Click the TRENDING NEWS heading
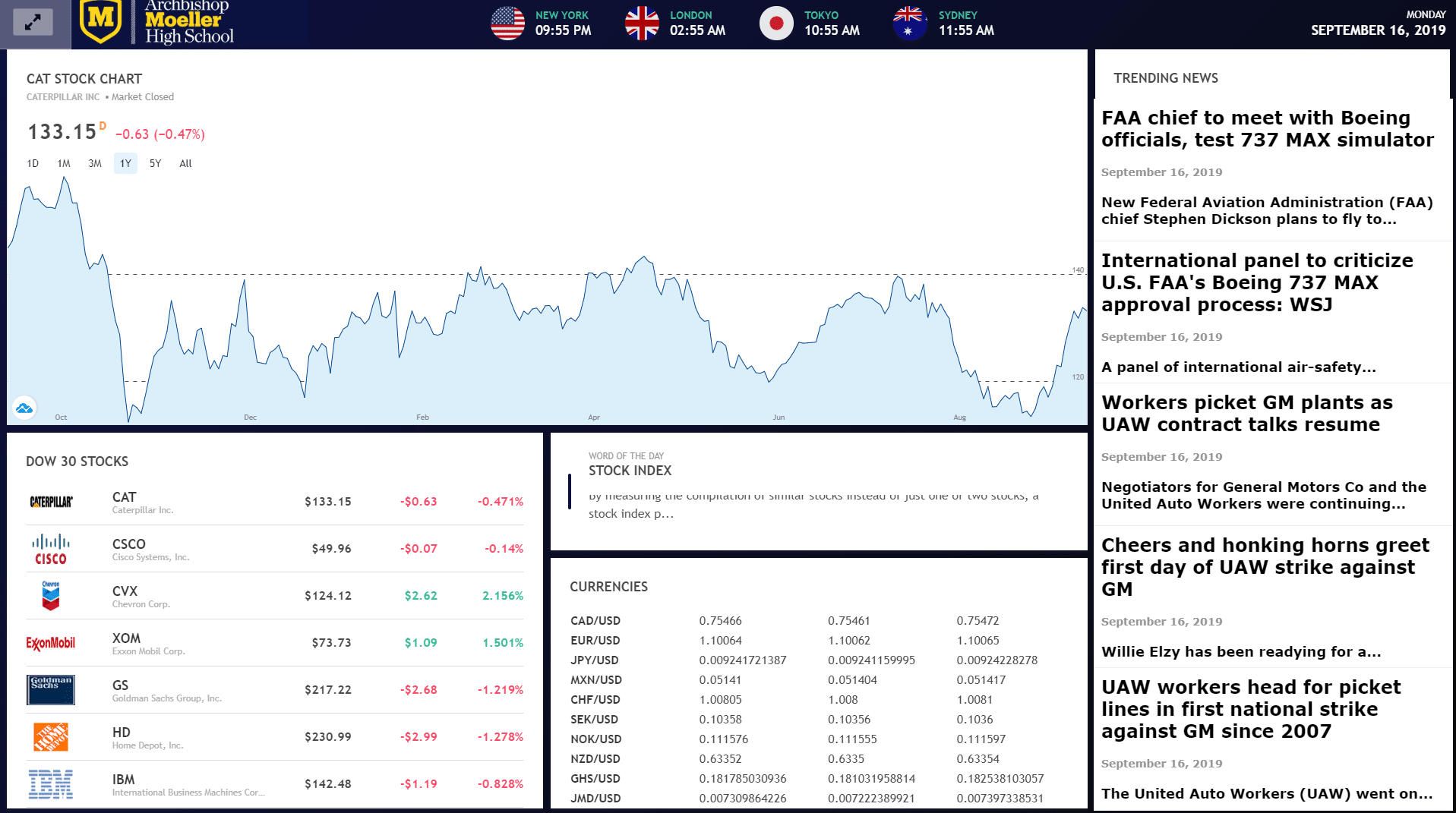This screenshot has width=1456, height=813. coord(1166,78)
